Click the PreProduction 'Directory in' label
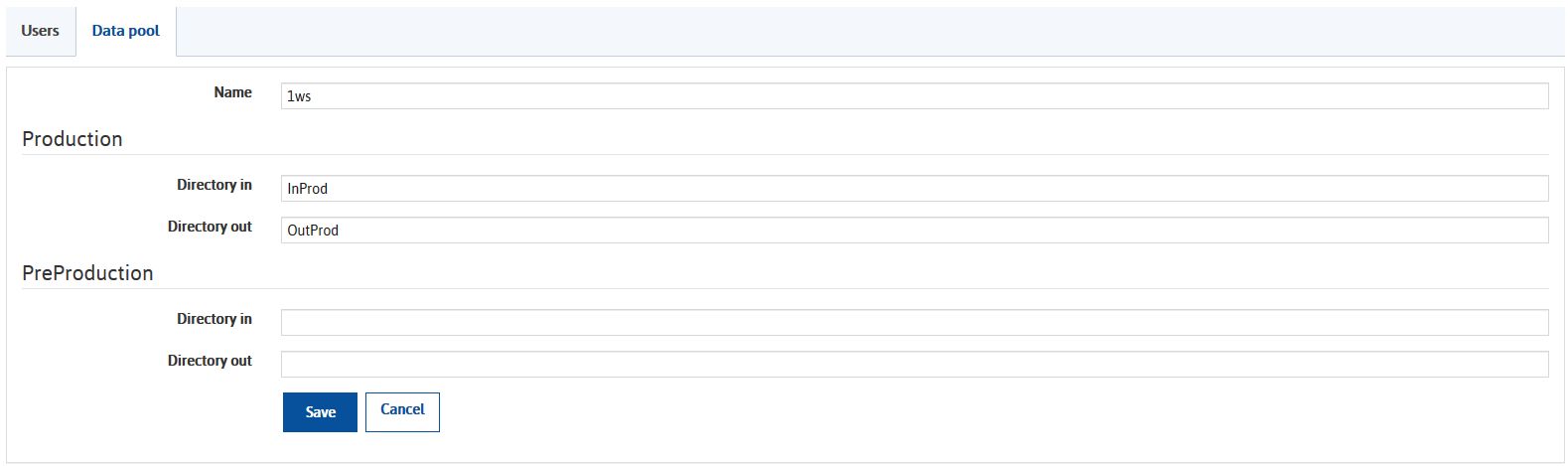 (214, 319)
